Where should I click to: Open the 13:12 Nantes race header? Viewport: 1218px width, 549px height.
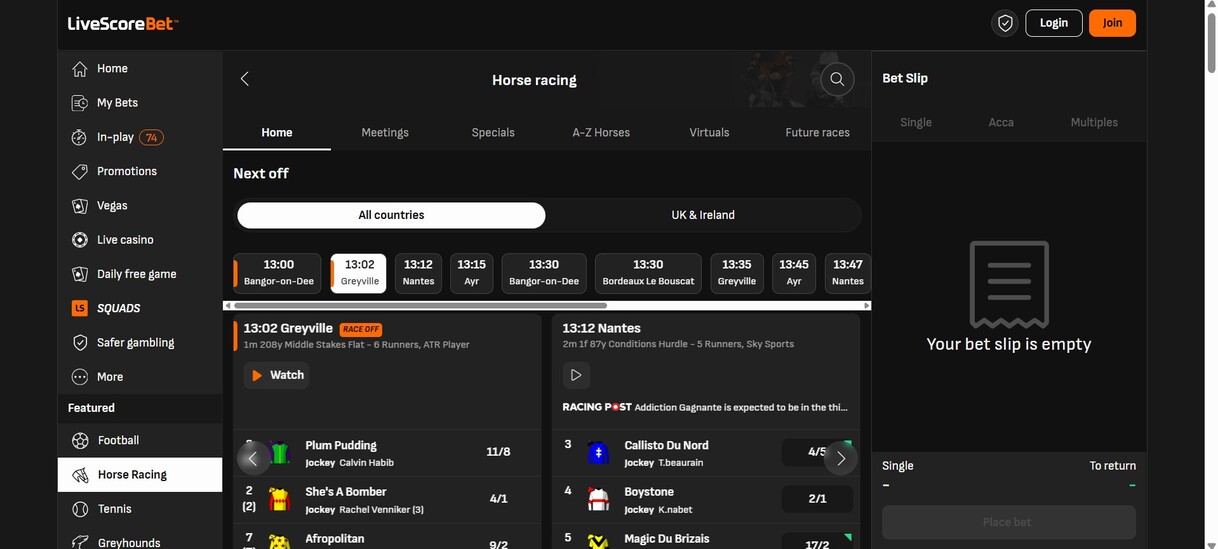601,329
